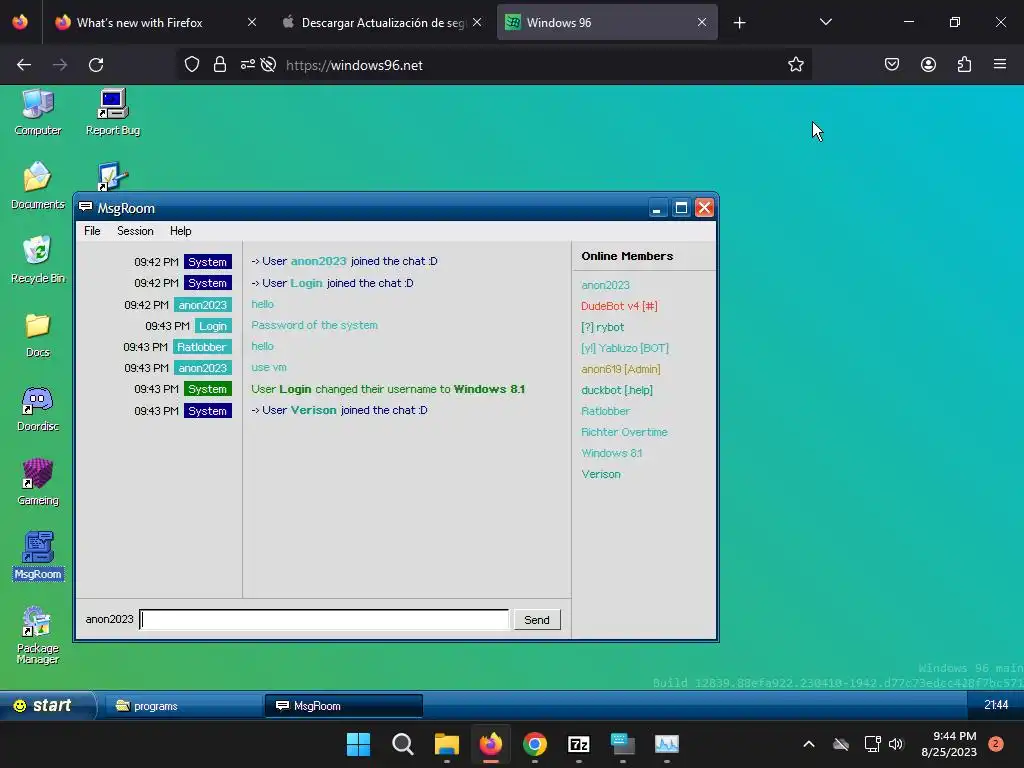Close the Windows 96 browser tab

pos(702,22)
